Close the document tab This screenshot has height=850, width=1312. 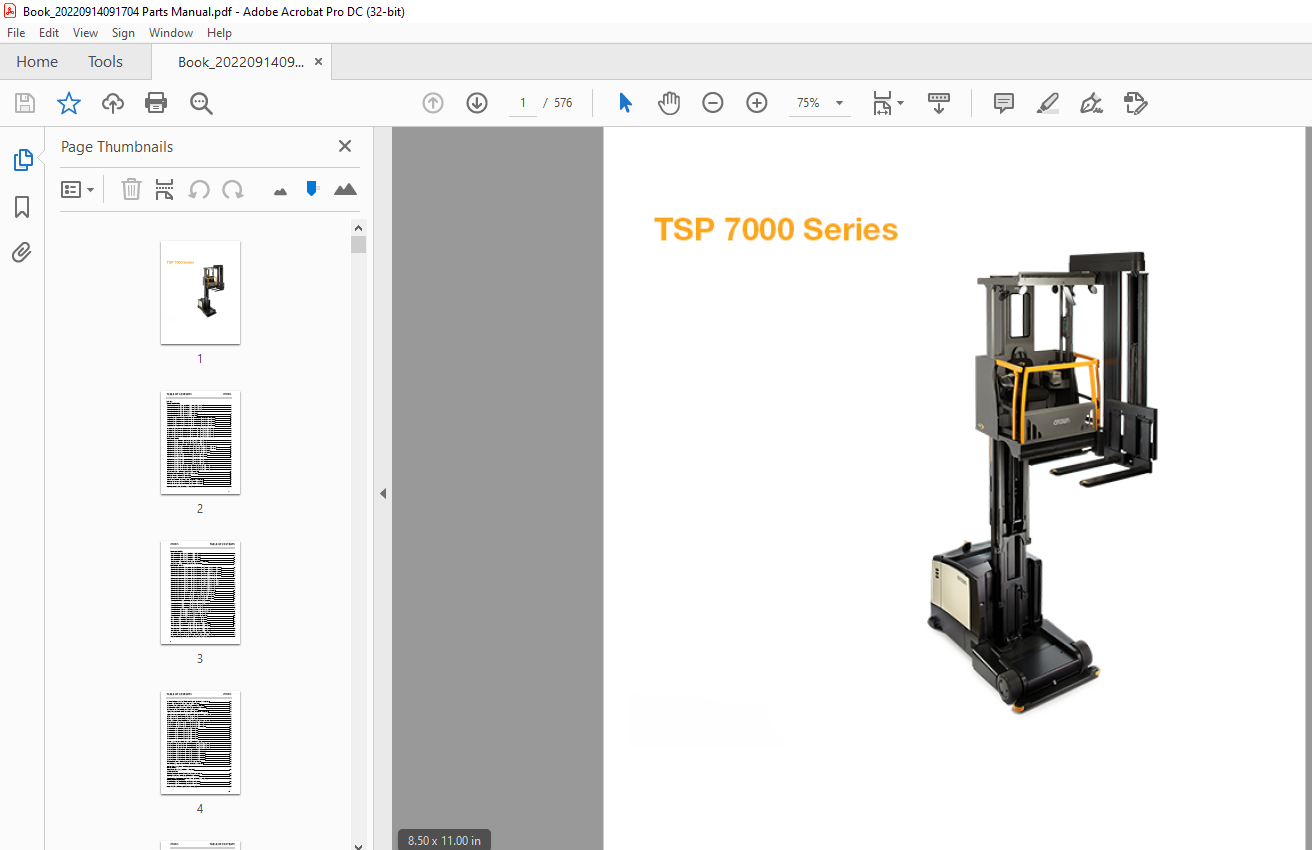point(318,62)
